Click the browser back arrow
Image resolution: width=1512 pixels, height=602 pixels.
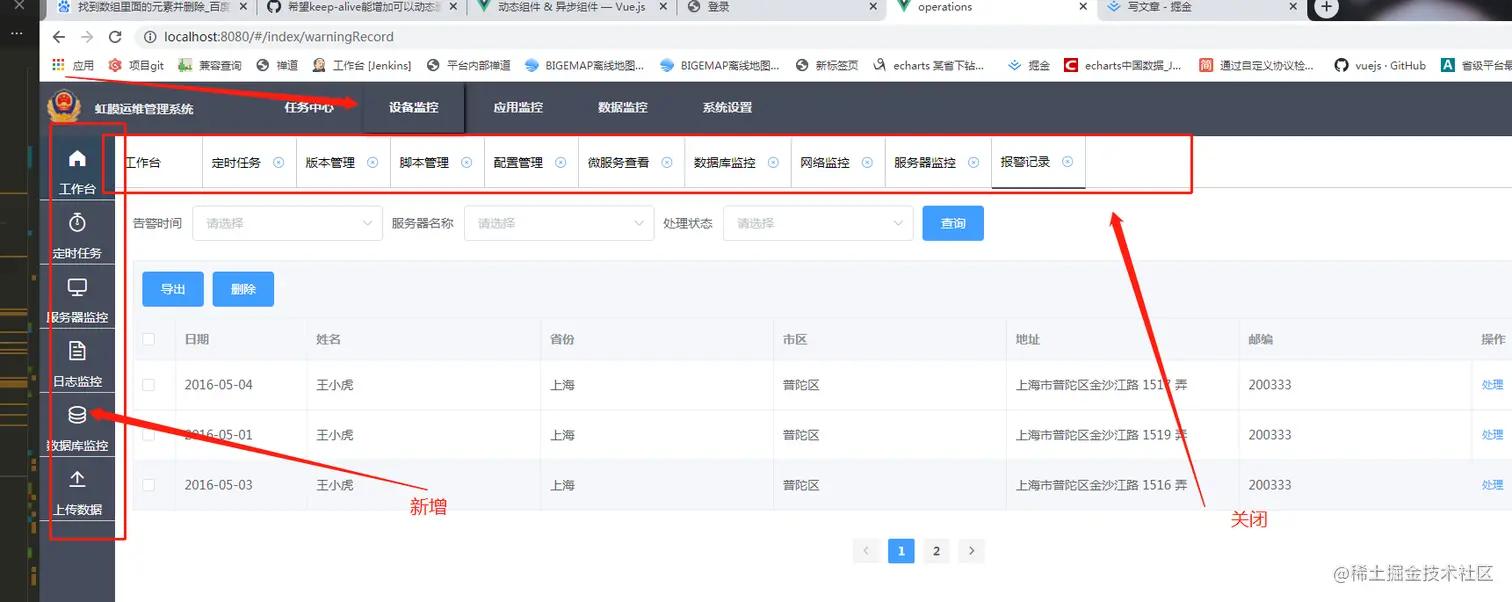(x=58, y=37)
